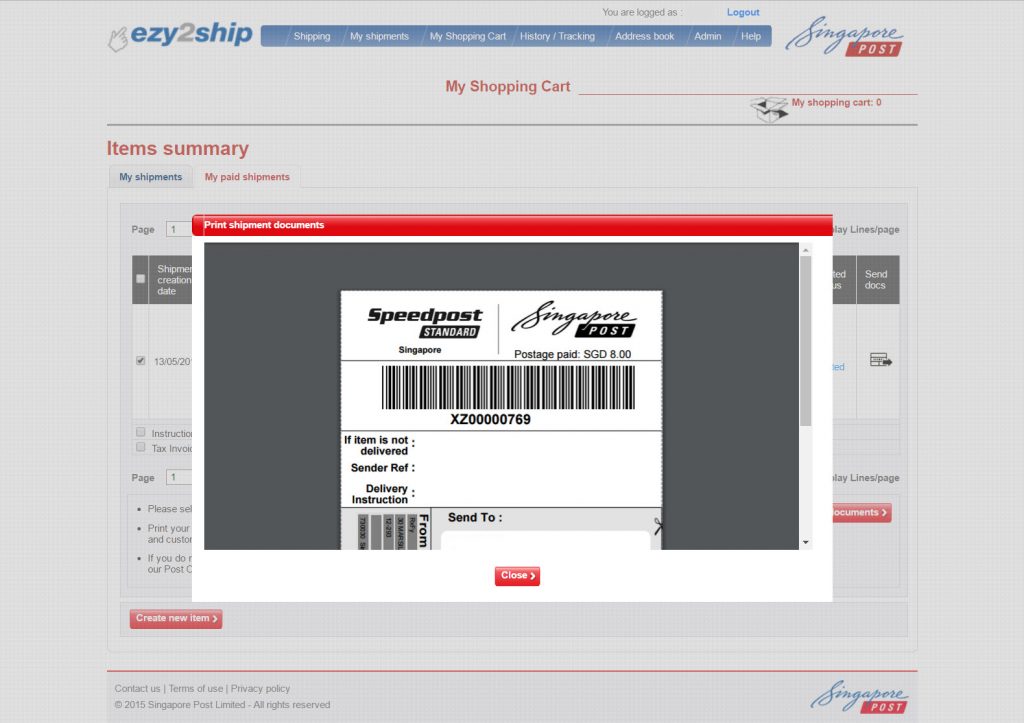Click the Items summary heading
The width and height of the screenshot is (1024, 723).
(x=178, y=149)
